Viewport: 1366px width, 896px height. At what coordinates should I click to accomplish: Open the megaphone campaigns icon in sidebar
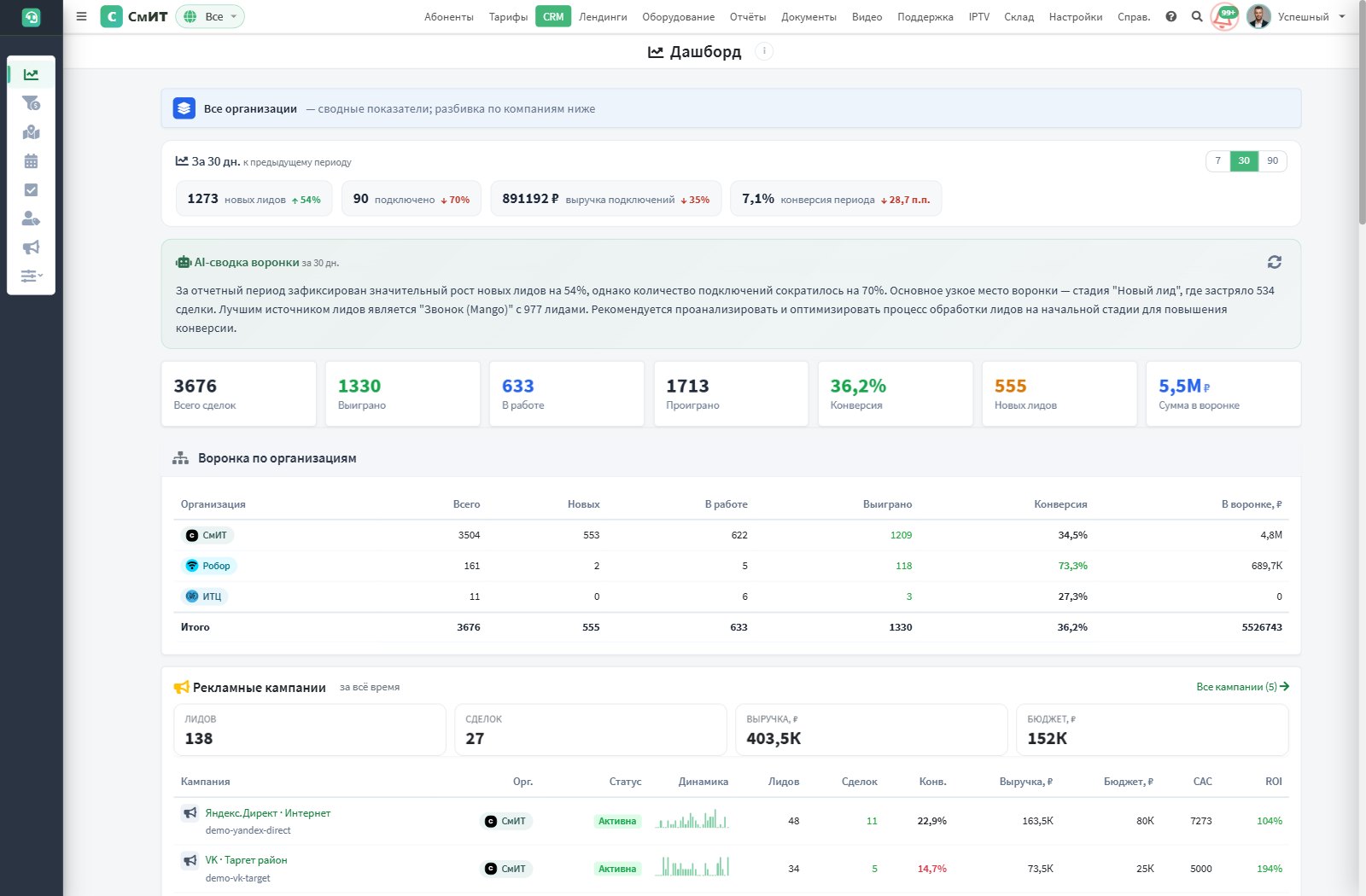click(x=31, y=247)
